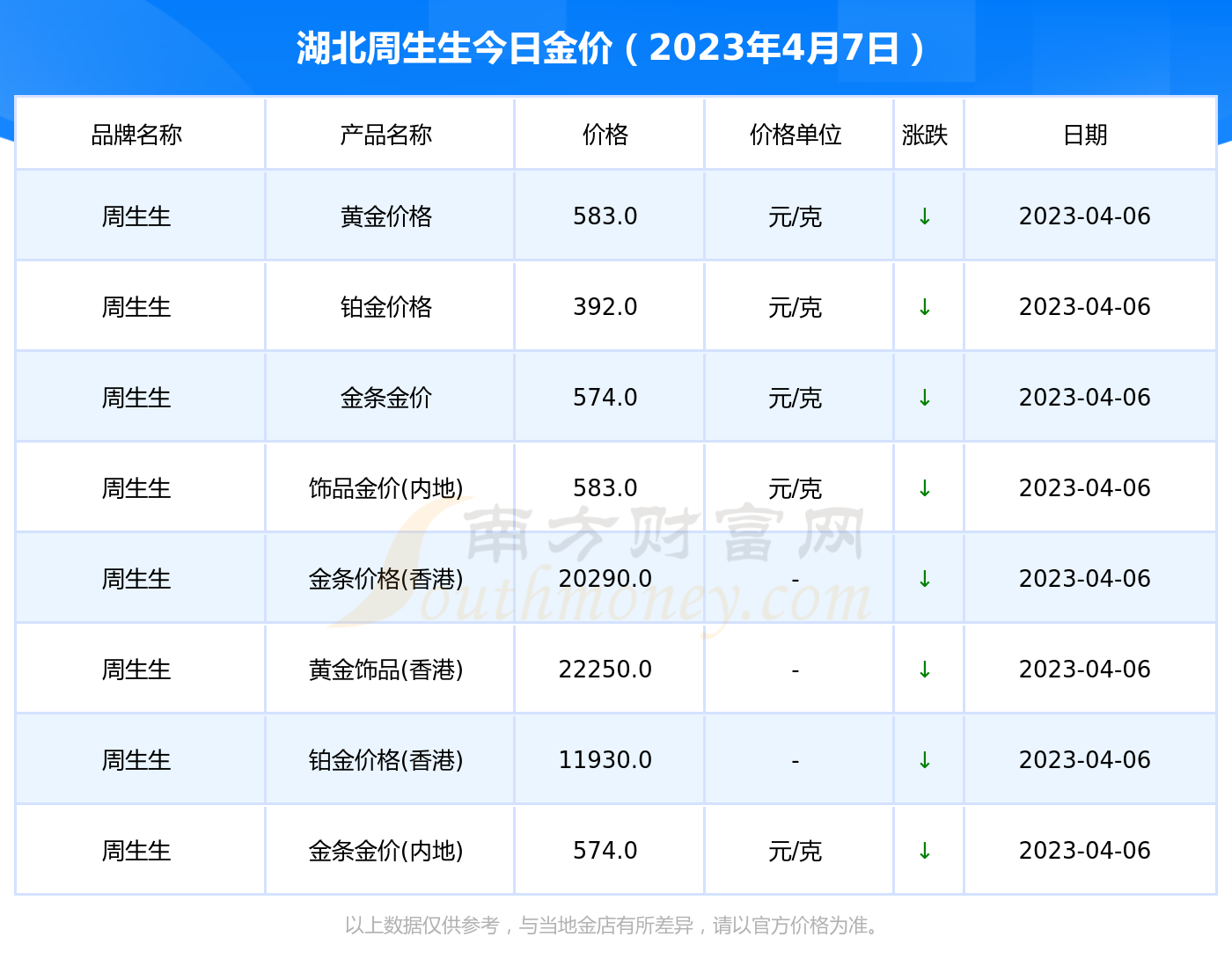
Task: Click price 583.0 in the 黄金价格 row
Action: tap(605, 216)
